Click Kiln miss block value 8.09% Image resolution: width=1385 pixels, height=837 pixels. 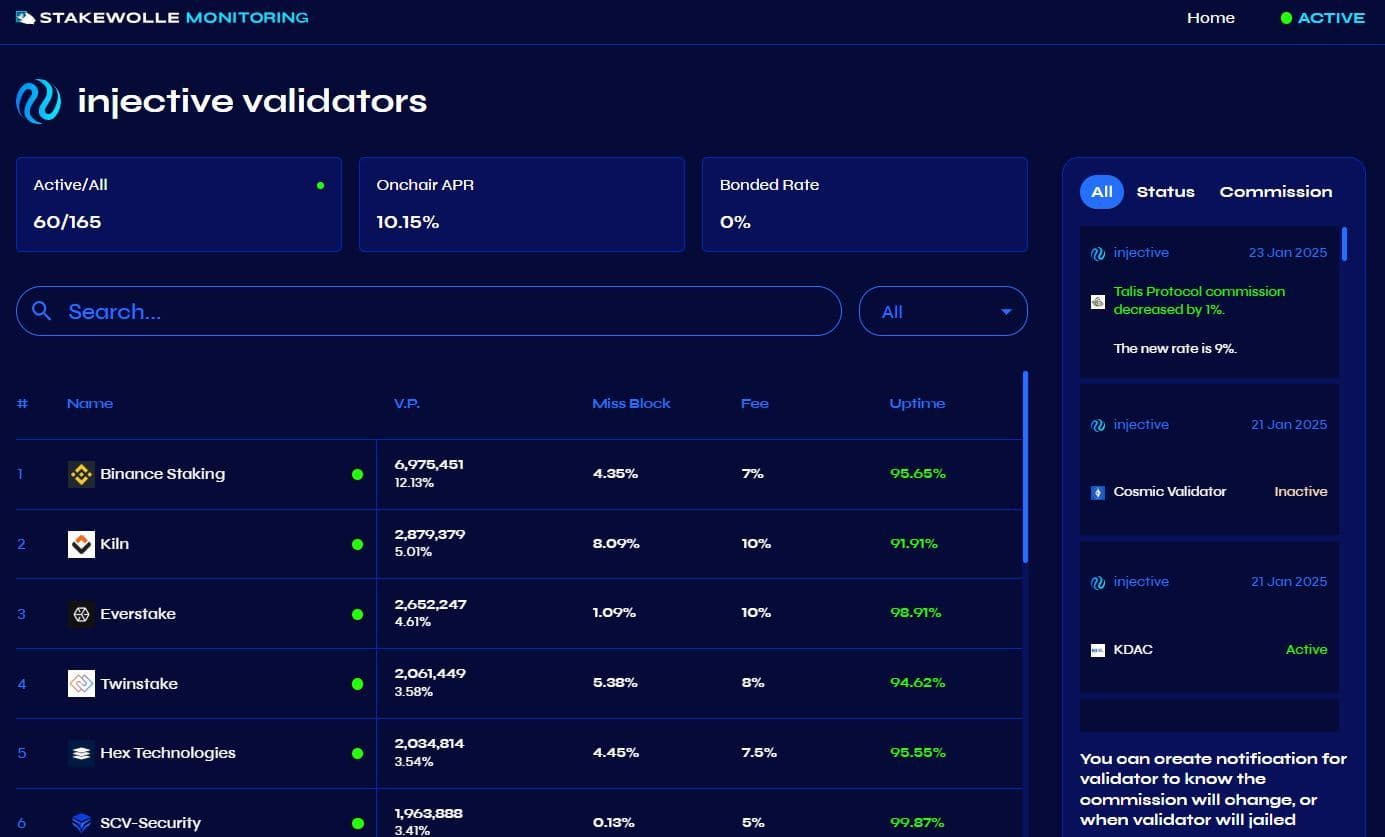(x=616, y=544)
